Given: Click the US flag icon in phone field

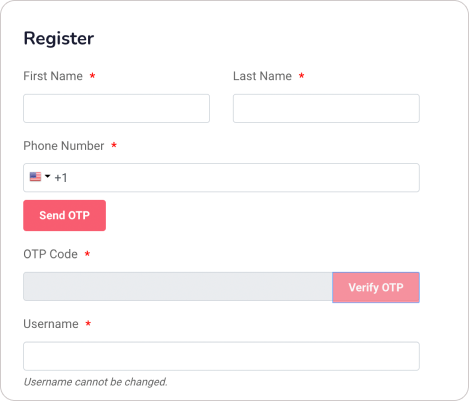Looking at the screenshot, I should (x=35, y=177).
